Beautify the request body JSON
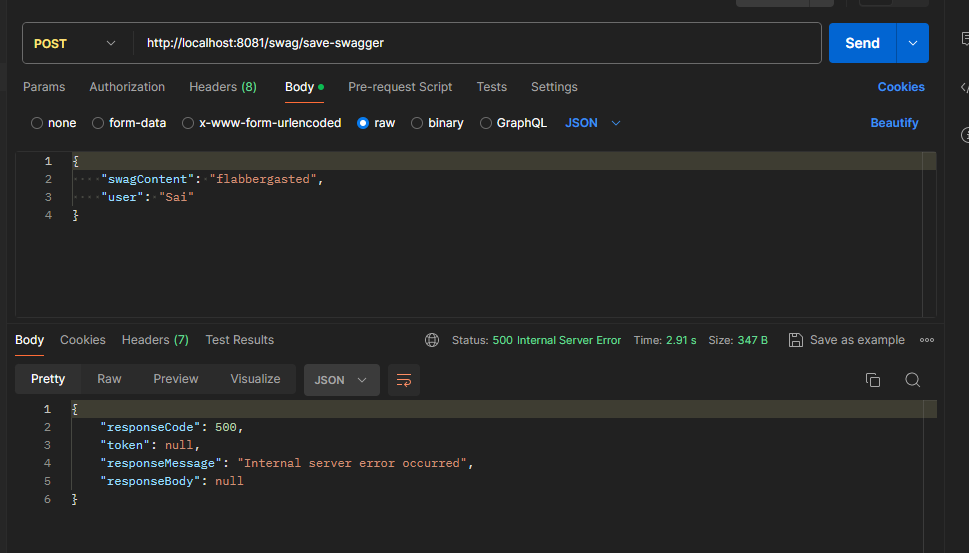969x553 pixels. click(894, 123)
